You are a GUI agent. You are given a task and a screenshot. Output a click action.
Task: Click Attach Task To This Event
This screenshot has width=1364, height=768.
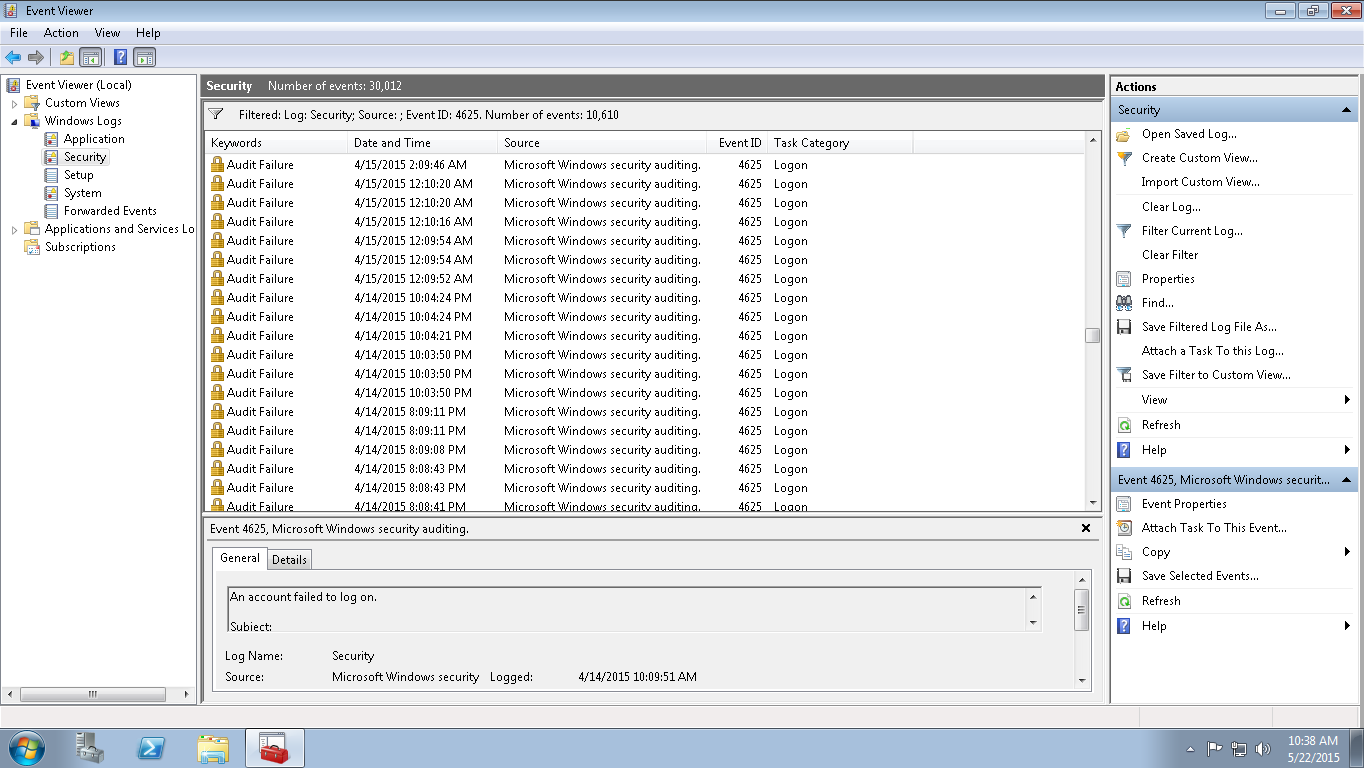click(1214, 528)
